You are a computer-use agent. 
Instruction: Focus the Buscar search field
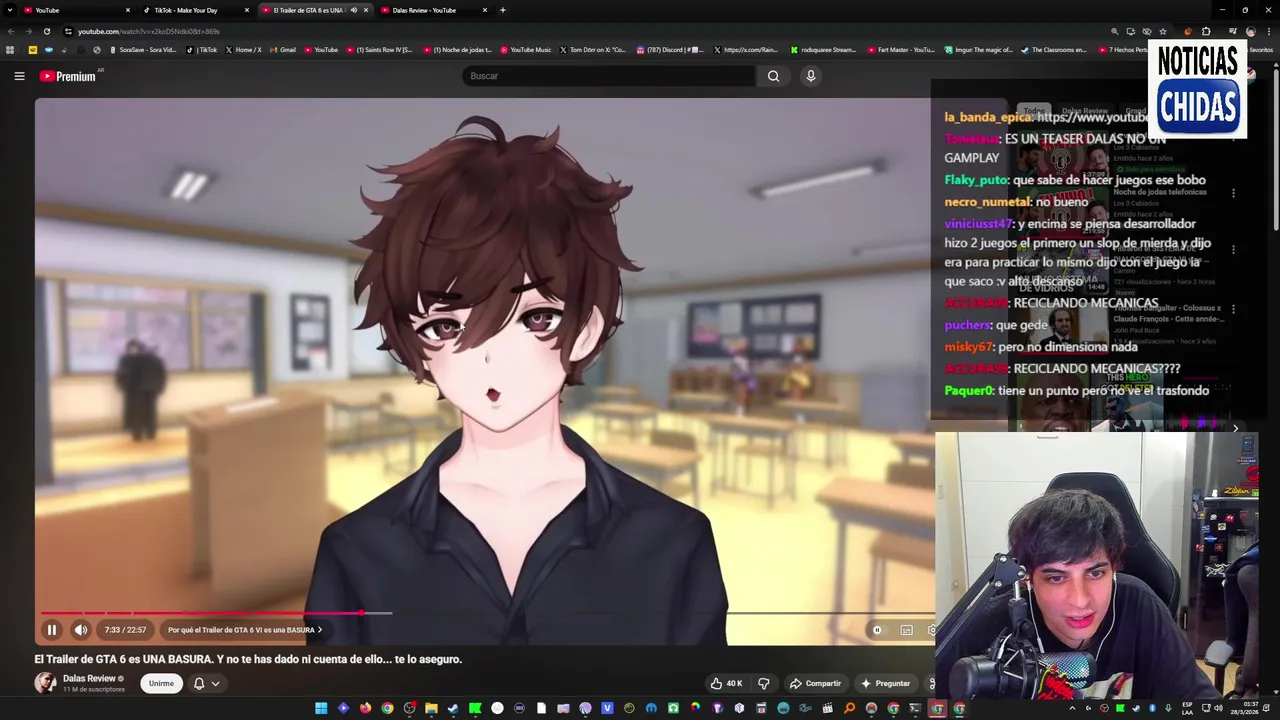(608, 76)
